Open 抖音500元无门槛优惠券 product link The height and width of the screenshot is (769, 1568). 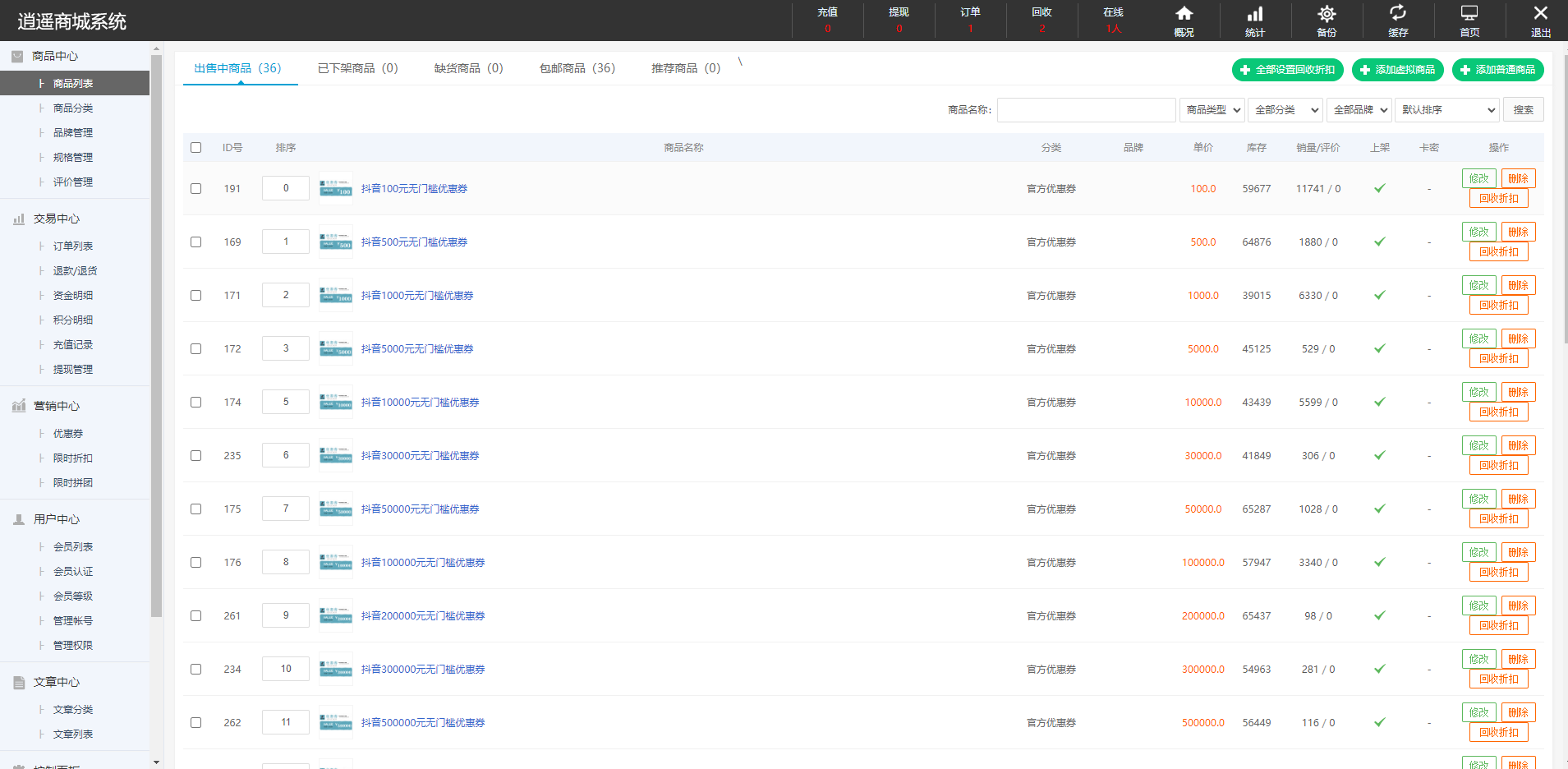(x=414, y=242)
